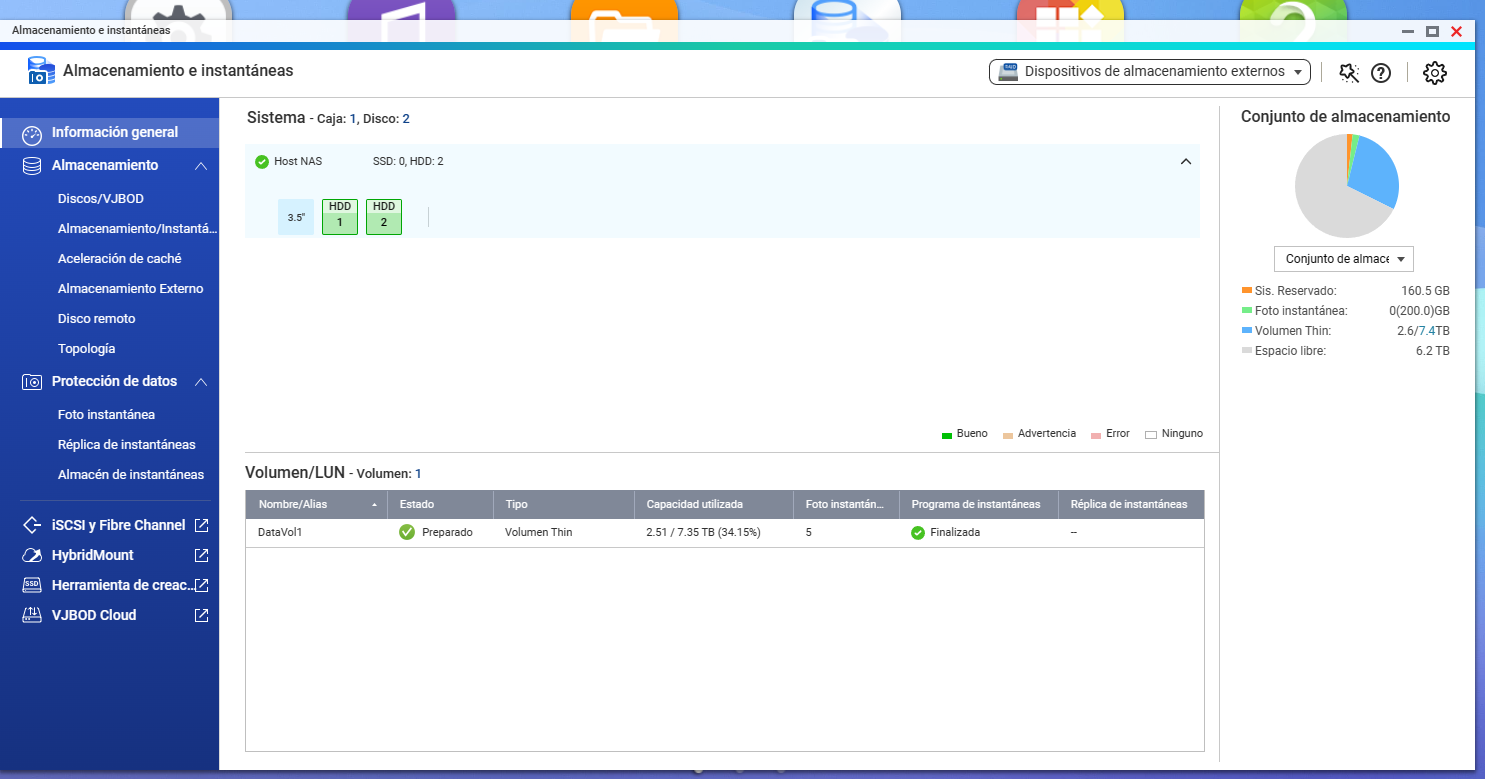Go to Discos/VJBOD in sidebar

tap(101, 199)
